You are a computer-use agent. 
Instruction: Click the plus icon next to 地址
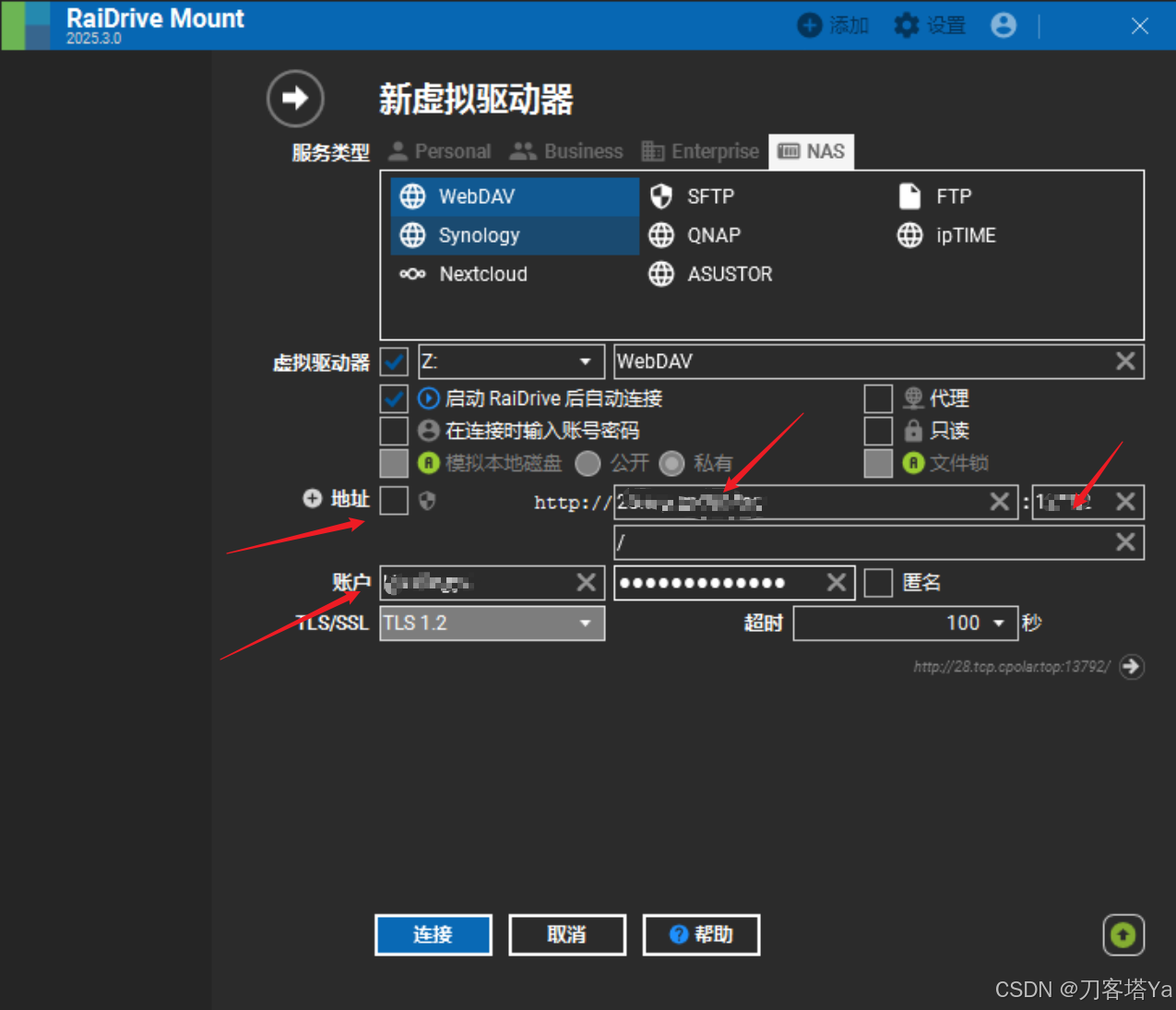click(313, 498)
